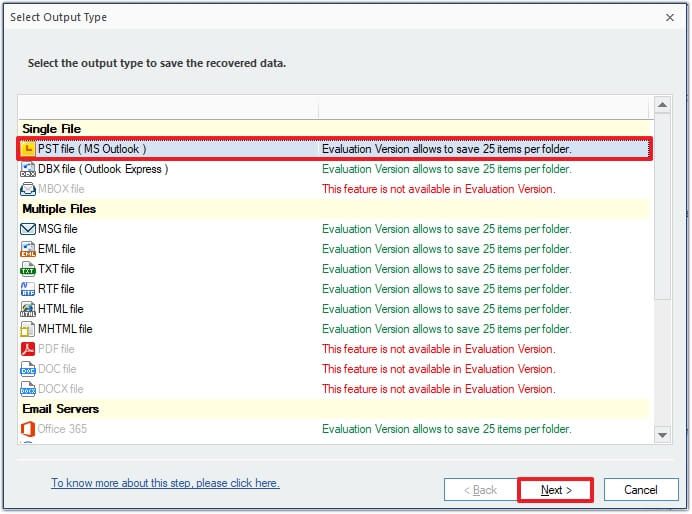Select the Office 365 label
Screen dimensions: 692x514
coord(62,429)
